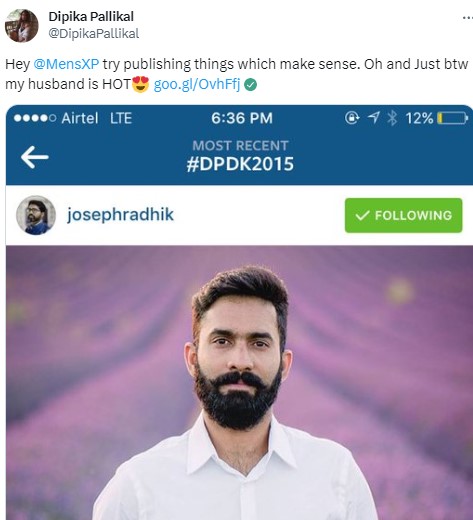Open the @DipikaPallikal handle link

[94, 34]
